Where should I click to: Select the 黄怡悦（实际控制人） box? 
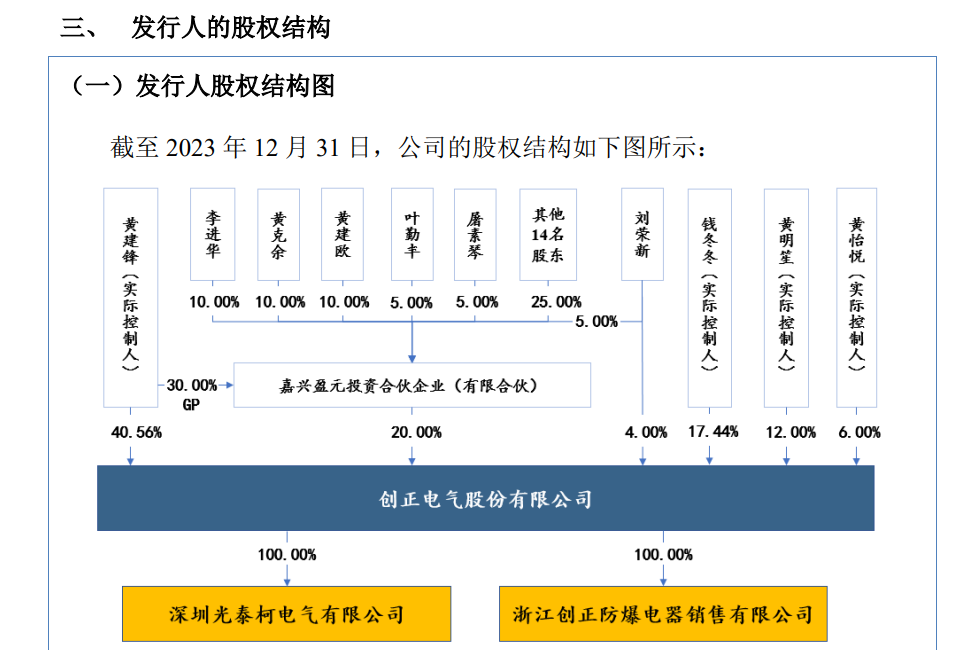tap(857, 298)
